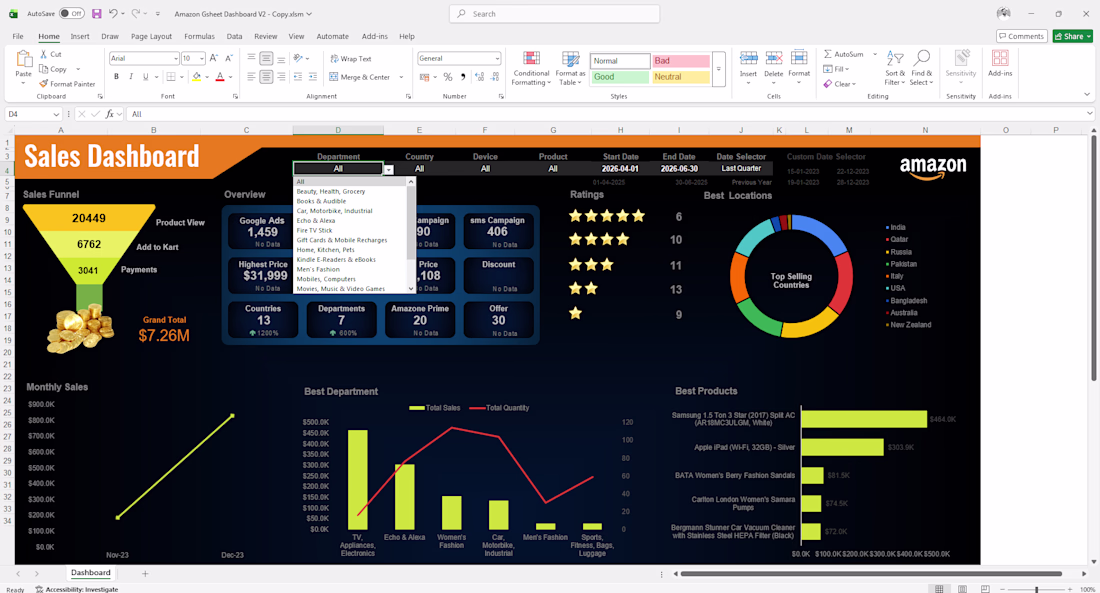The height and width of the screenshot is (593, 1100).
Task: Click the Find & Select magnifier icon
Action: point(922,58)
